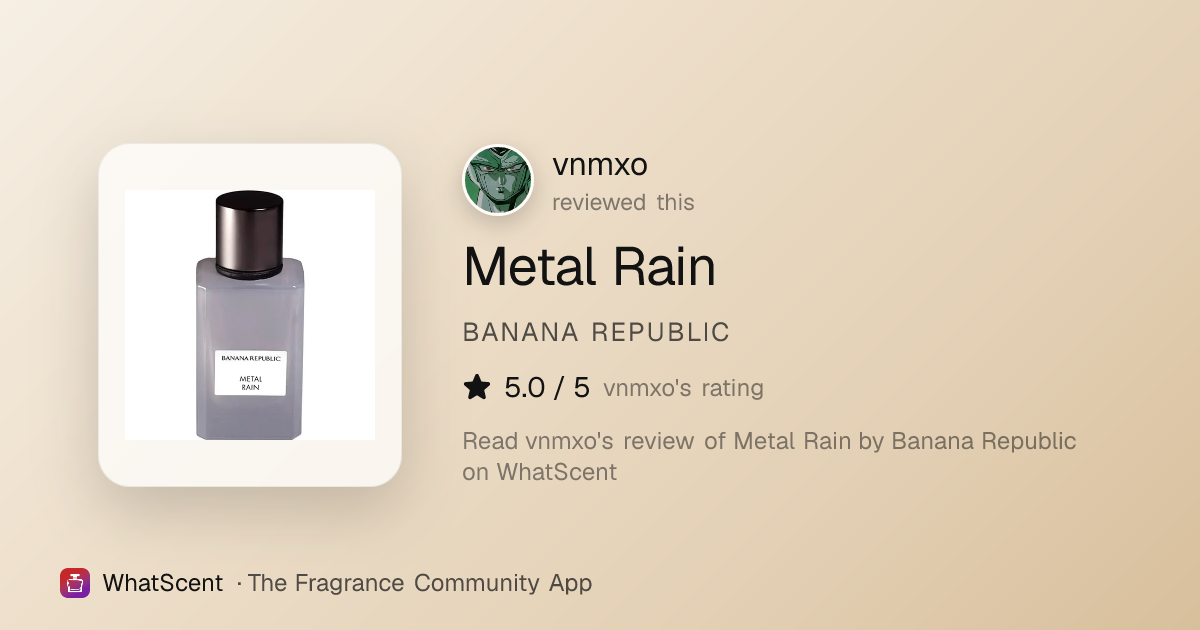Viewport: 1200px width, 630px height.
Task: Click the frosted glass bottle body
Action: point(250,348)
